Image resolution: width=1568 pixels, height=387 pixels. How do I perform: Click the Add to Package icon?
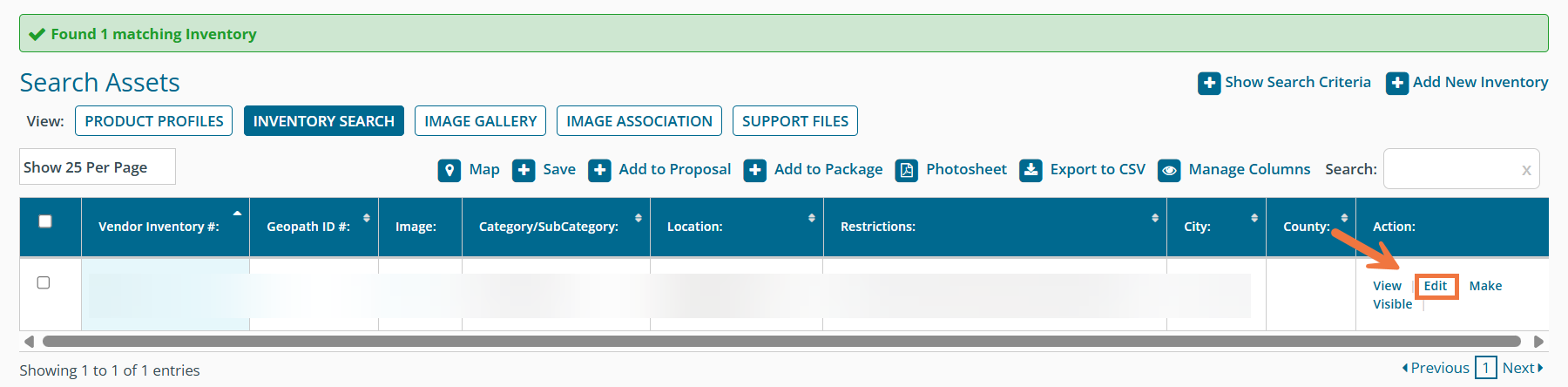click(x=754, y=170)
